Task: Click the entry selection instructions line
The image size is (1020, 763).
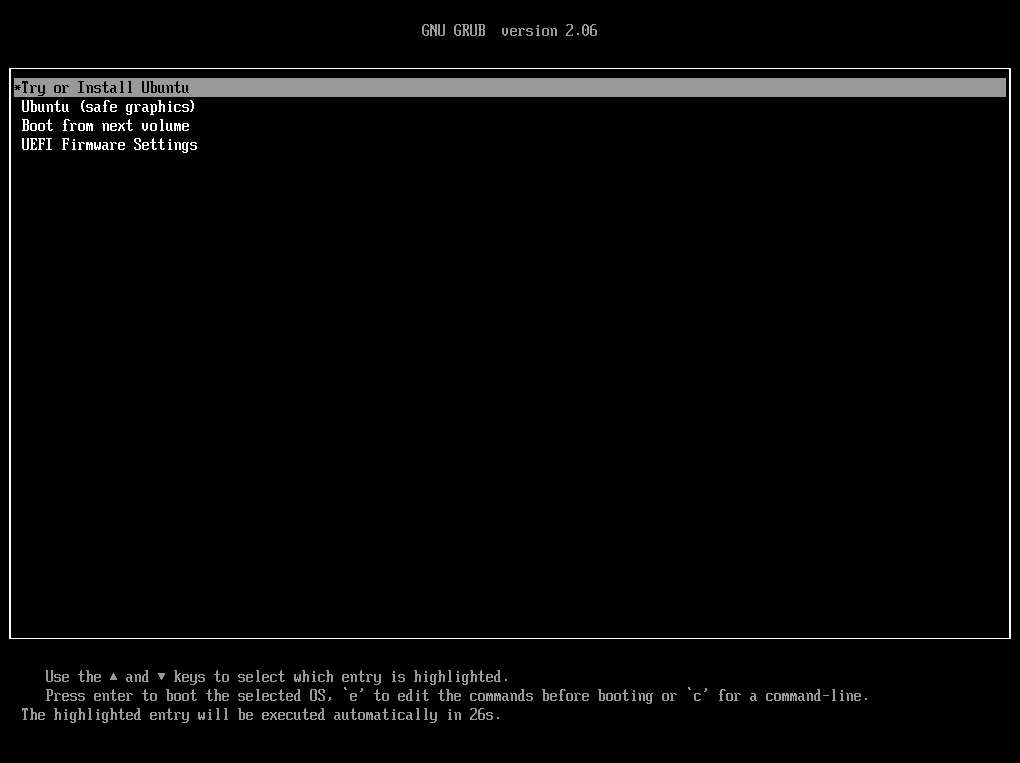Action: pos(277,676)
